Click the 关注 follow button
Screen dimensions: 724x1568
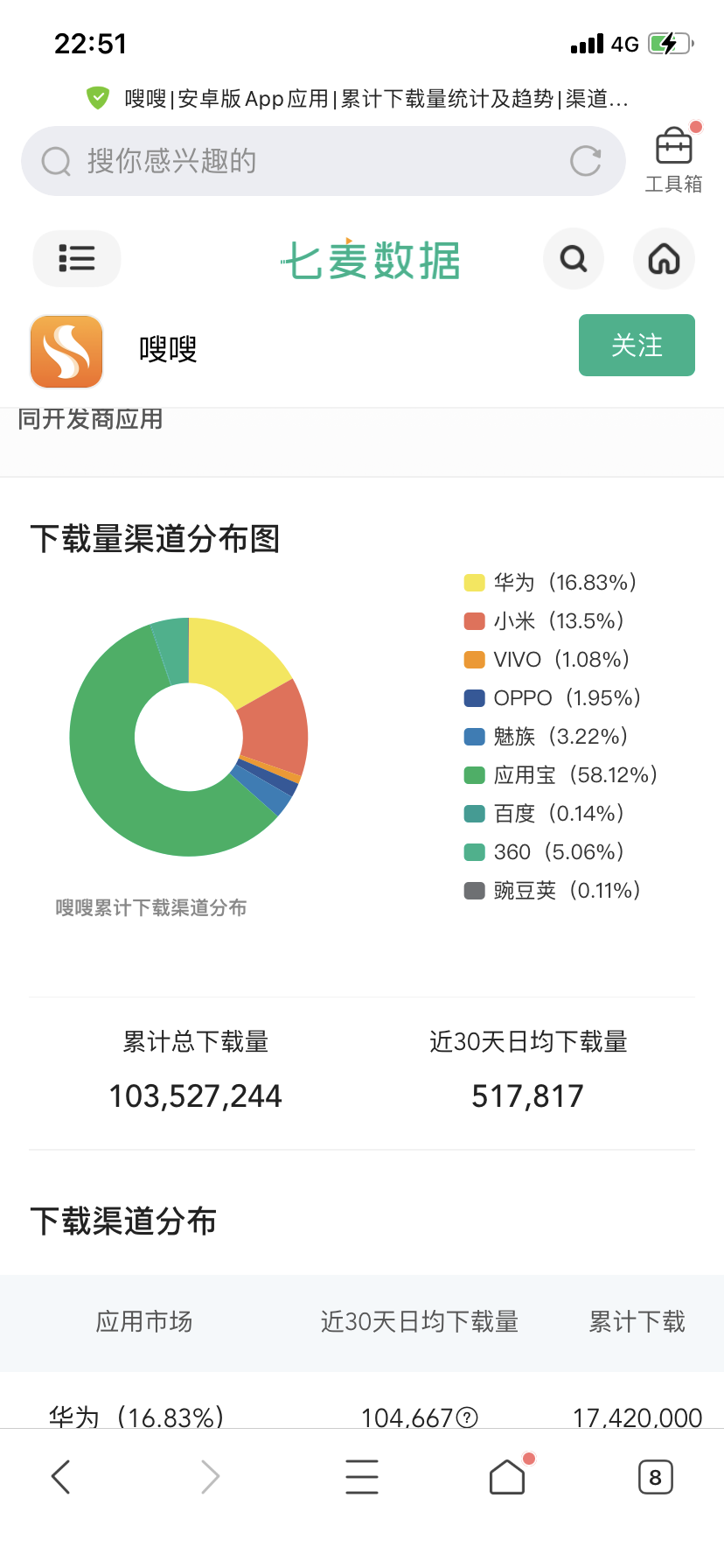coord(637,345)
